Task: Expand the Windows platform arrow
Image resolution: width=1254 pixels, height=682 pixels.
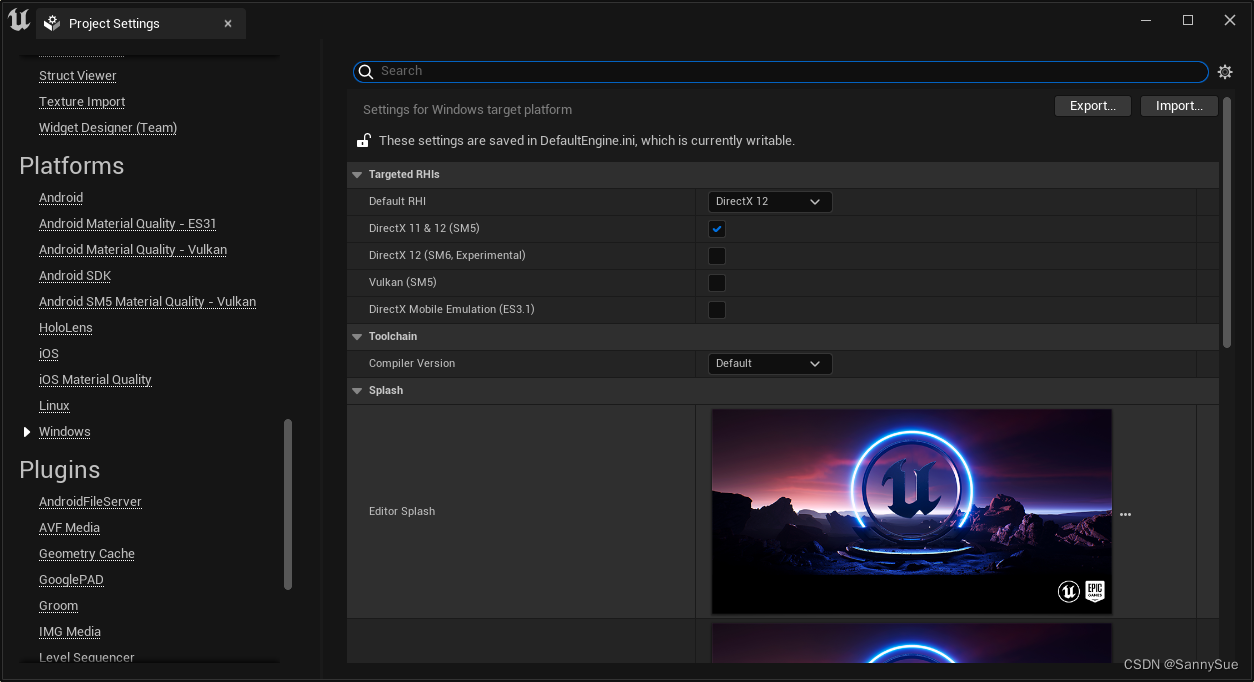Action: [27, 432]
